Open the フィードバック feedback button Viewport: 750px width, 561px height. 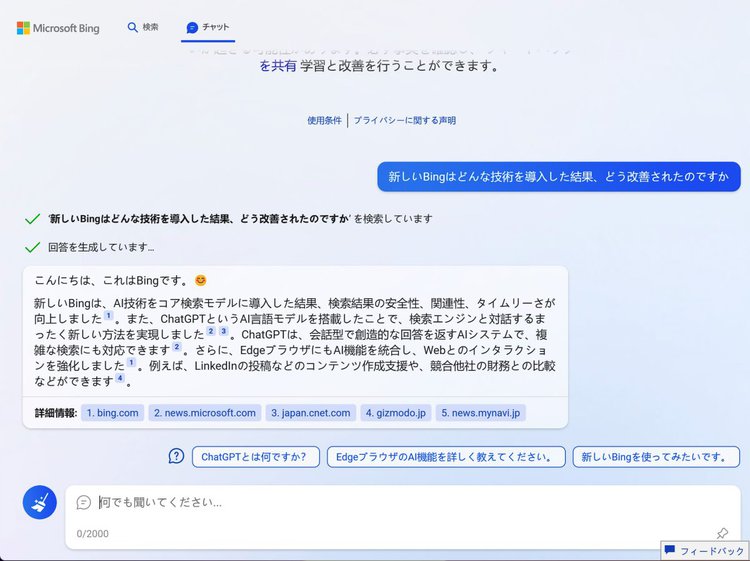coord(704,551)
